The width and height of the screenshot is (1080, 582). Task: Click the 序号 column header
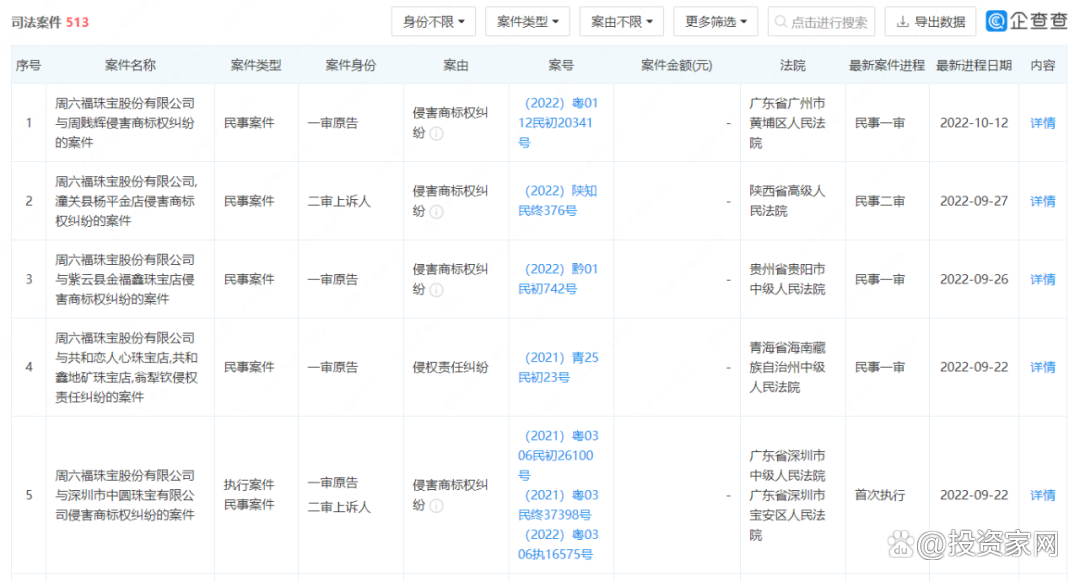tap(28, 65)
